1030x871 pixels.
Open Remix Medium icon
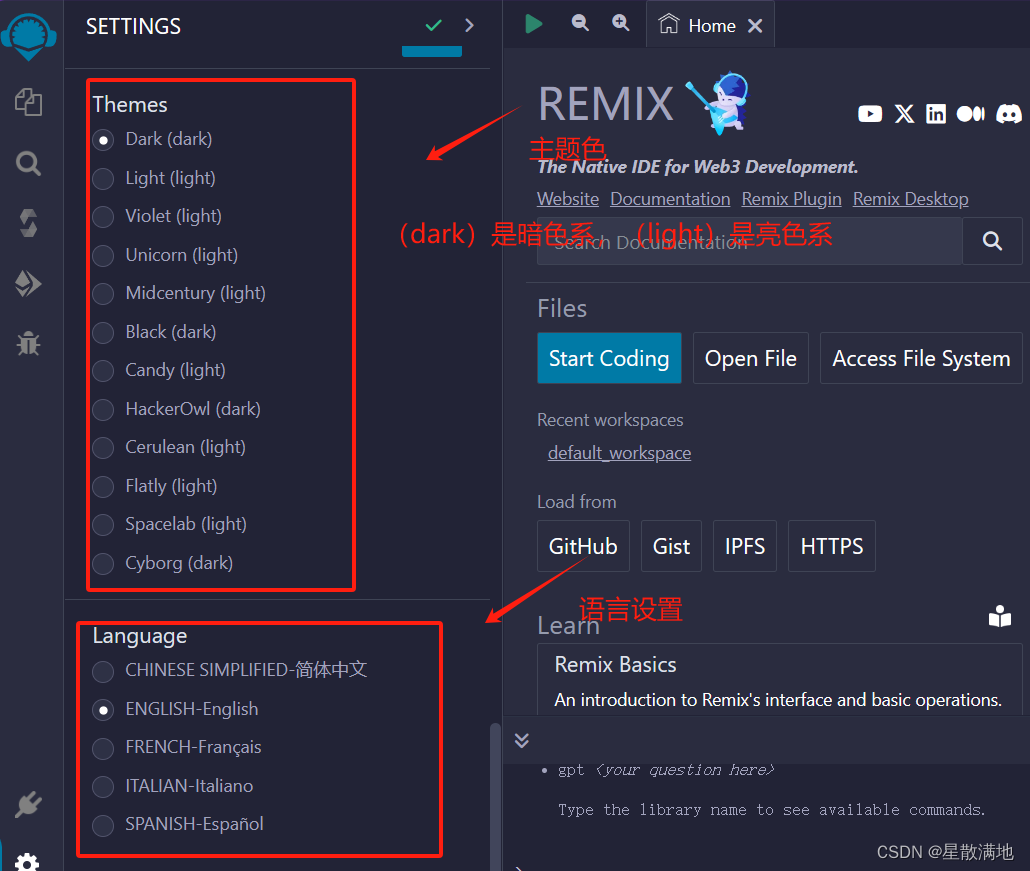click(x=970, y=114)
